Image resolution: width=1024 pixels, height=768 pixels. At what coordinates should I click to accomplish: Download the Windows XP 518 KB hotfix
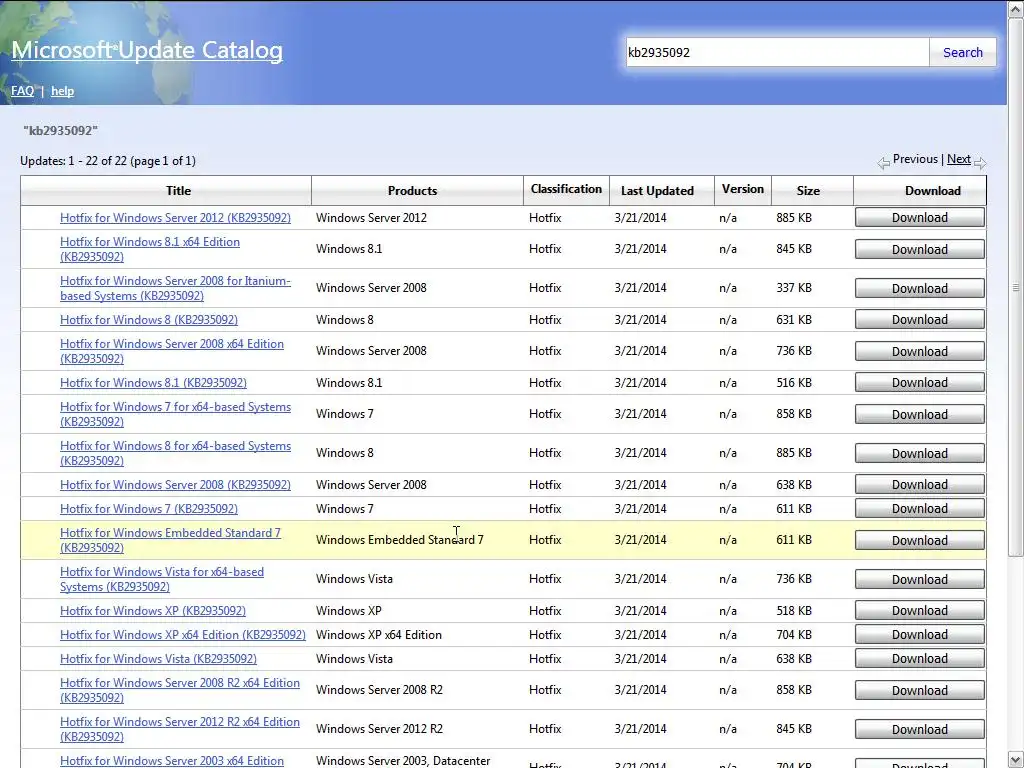920,611
